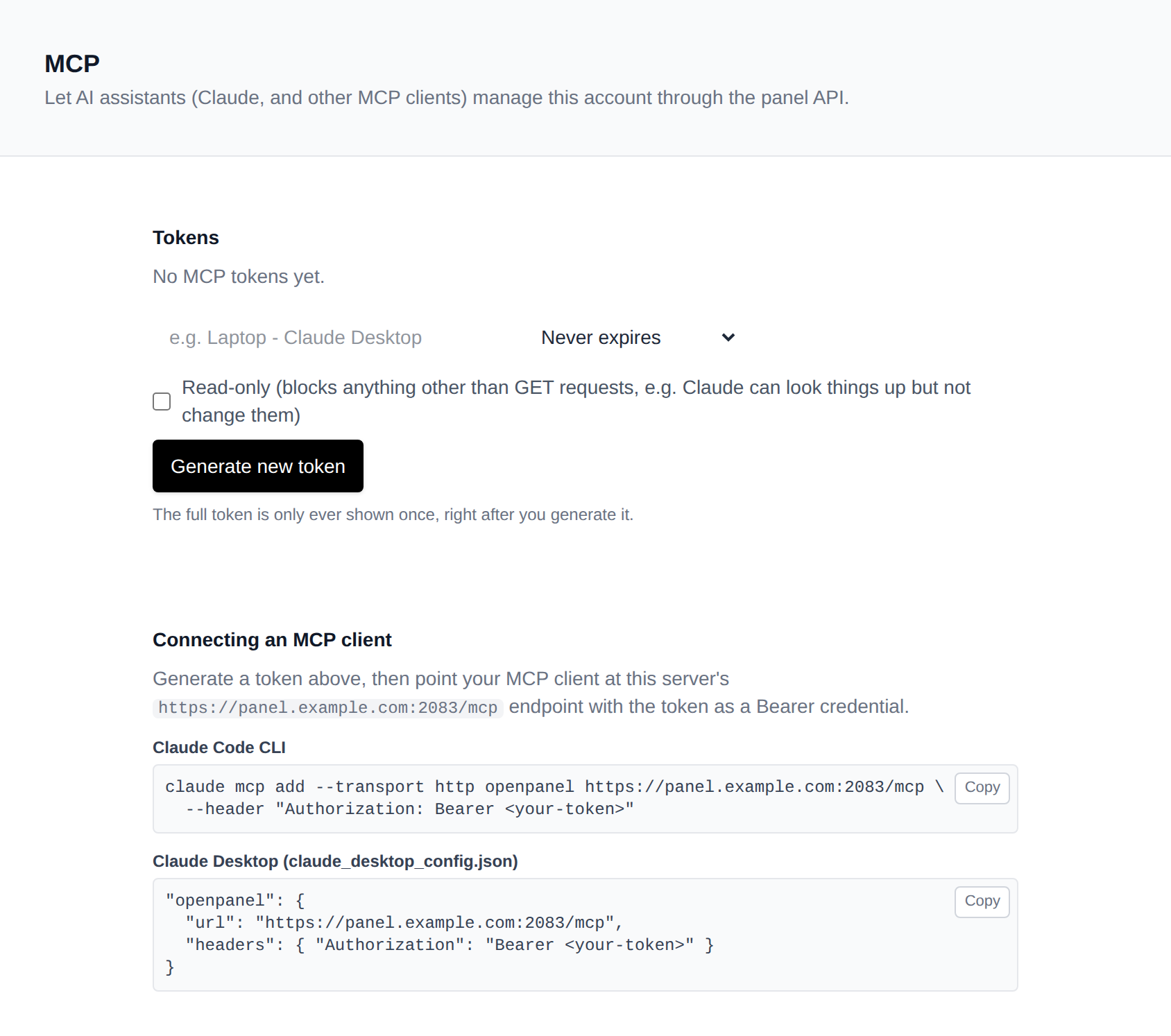Screen dimensions: 1171x1036
Task: Click the Generate new token button
Action: pyautogui.click(x=258, y=466)
